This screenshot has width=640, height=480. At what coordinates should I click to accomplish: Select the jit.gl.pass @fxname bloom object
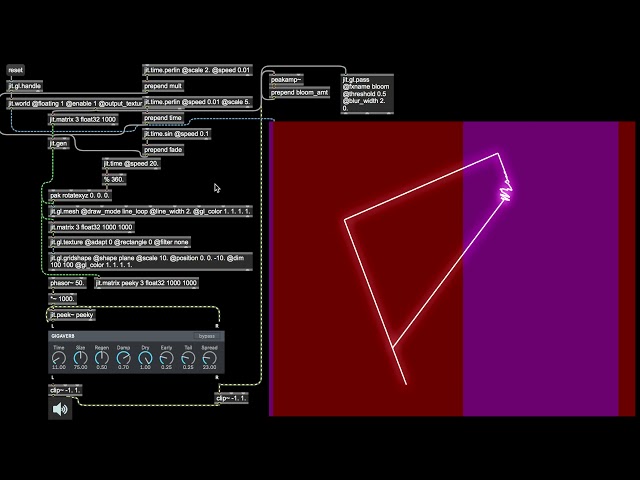[367, 94]
